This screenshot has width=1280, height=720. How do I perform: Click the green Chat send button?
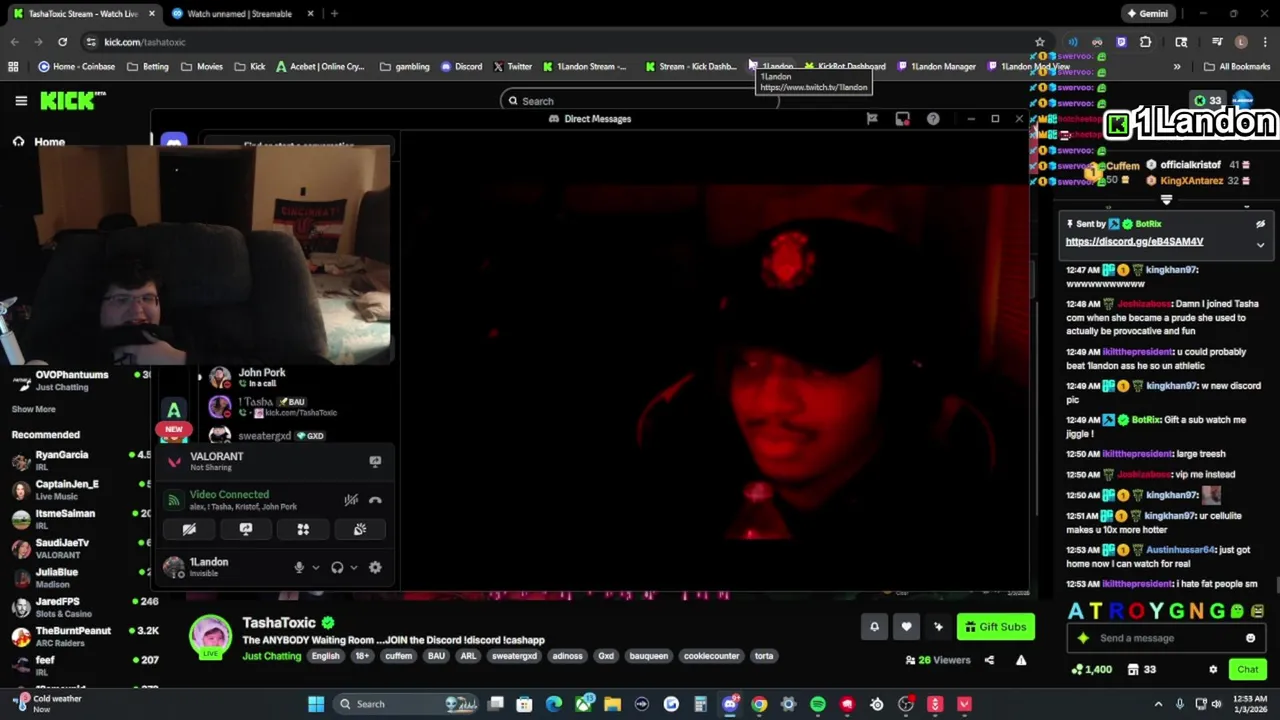[1247, 670]
